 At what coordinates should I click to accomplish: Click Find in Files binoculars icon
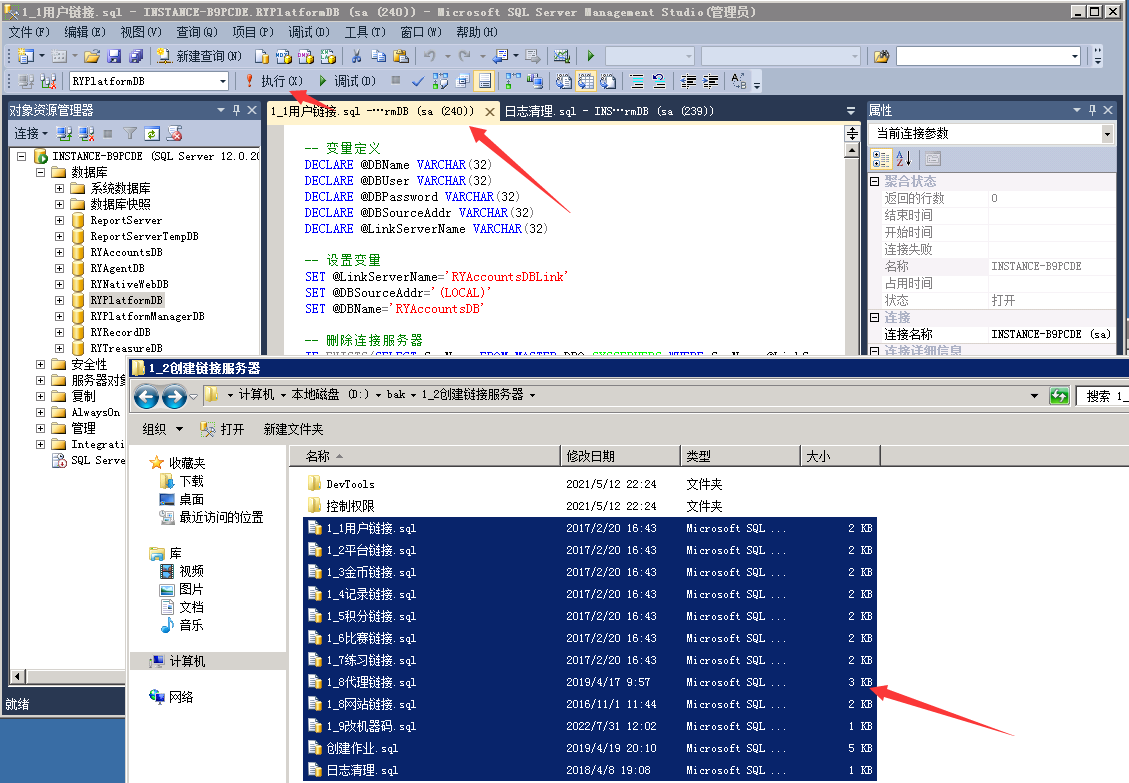point(881,56)
